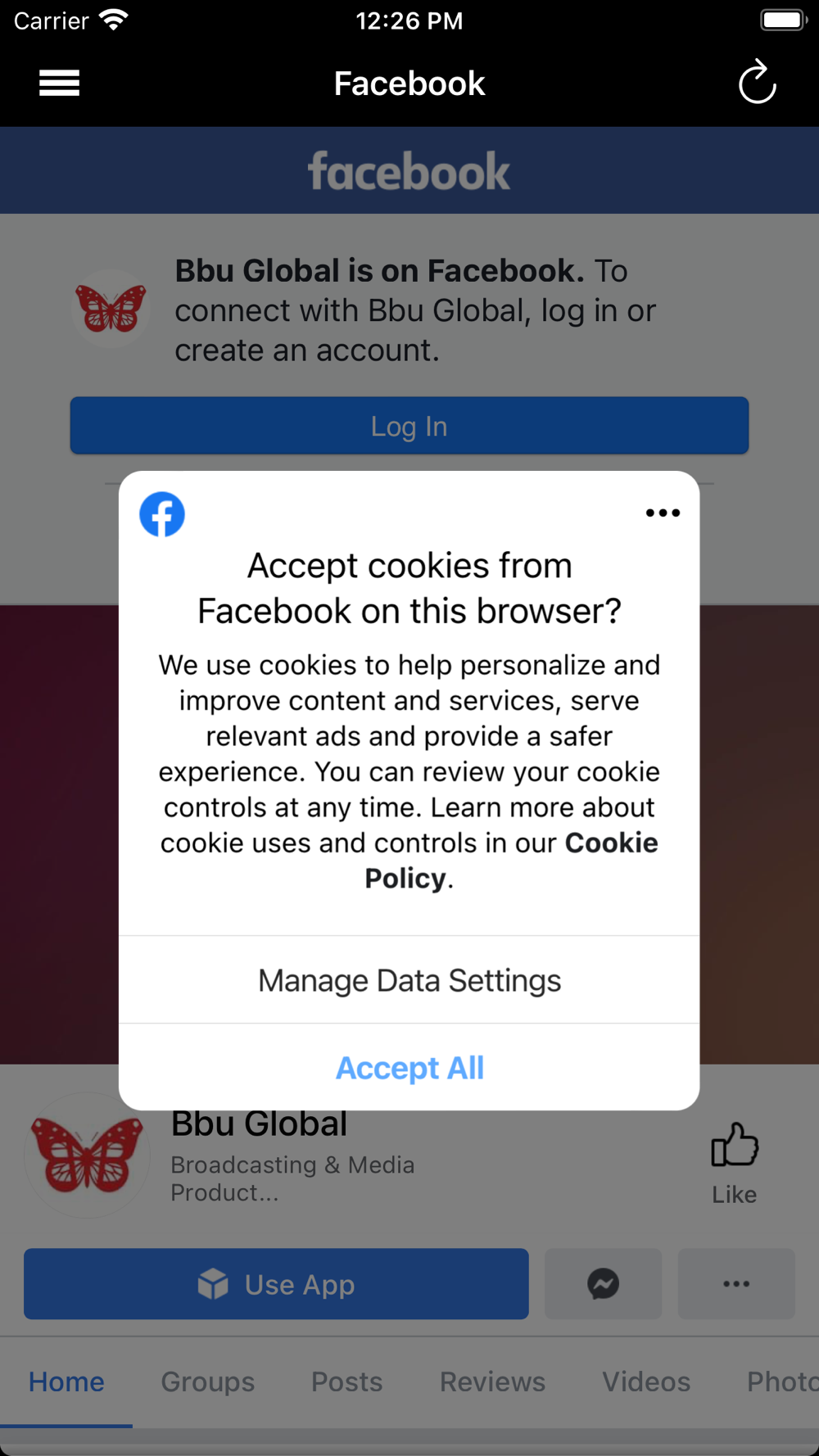Screen dimensions: 819x1456
Task: Choose Manage Data Settings
Action: [409, 980]
